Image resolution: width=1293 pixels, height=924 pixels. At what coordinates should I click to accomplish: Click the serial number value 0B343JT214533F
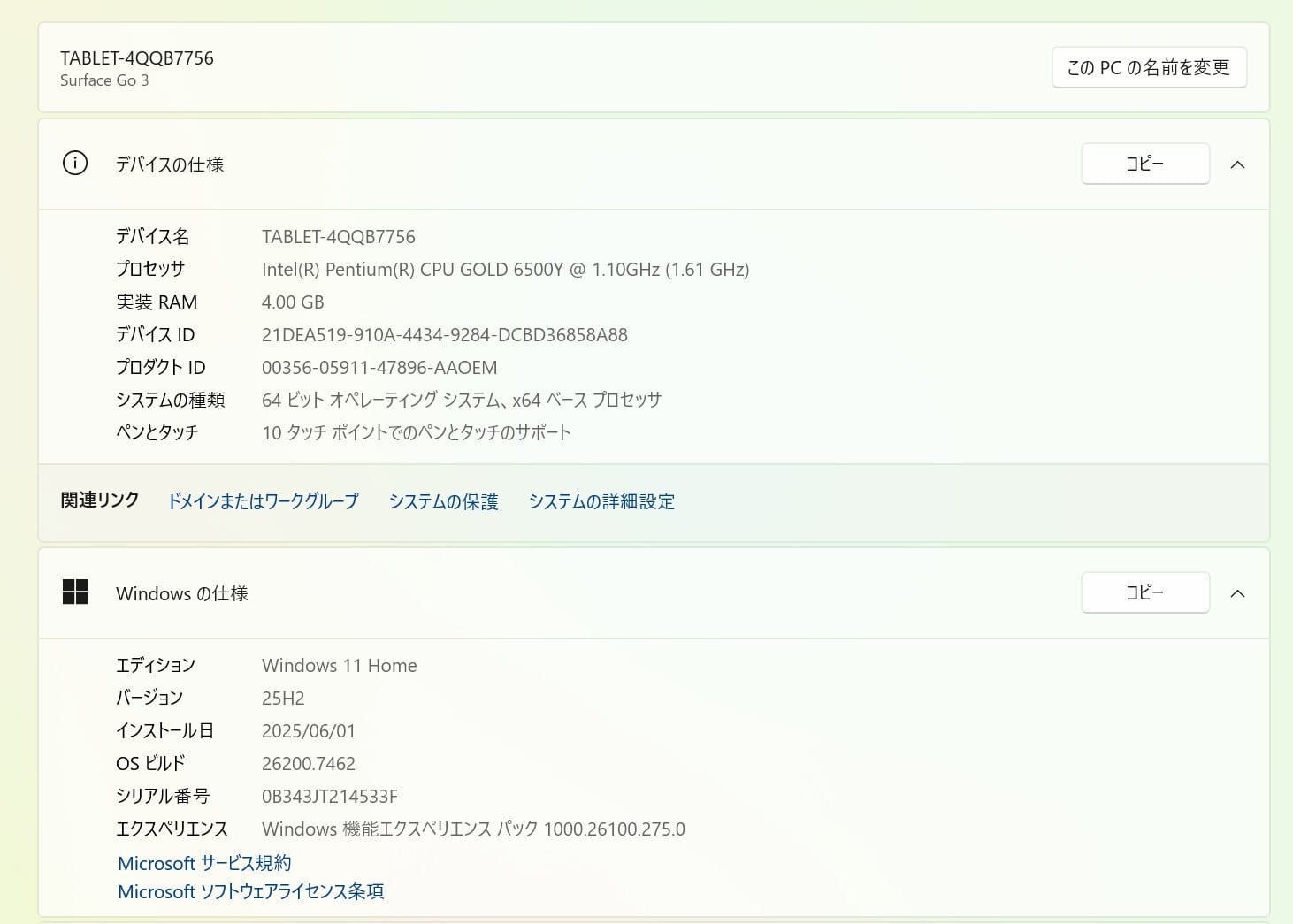point(329,797)
